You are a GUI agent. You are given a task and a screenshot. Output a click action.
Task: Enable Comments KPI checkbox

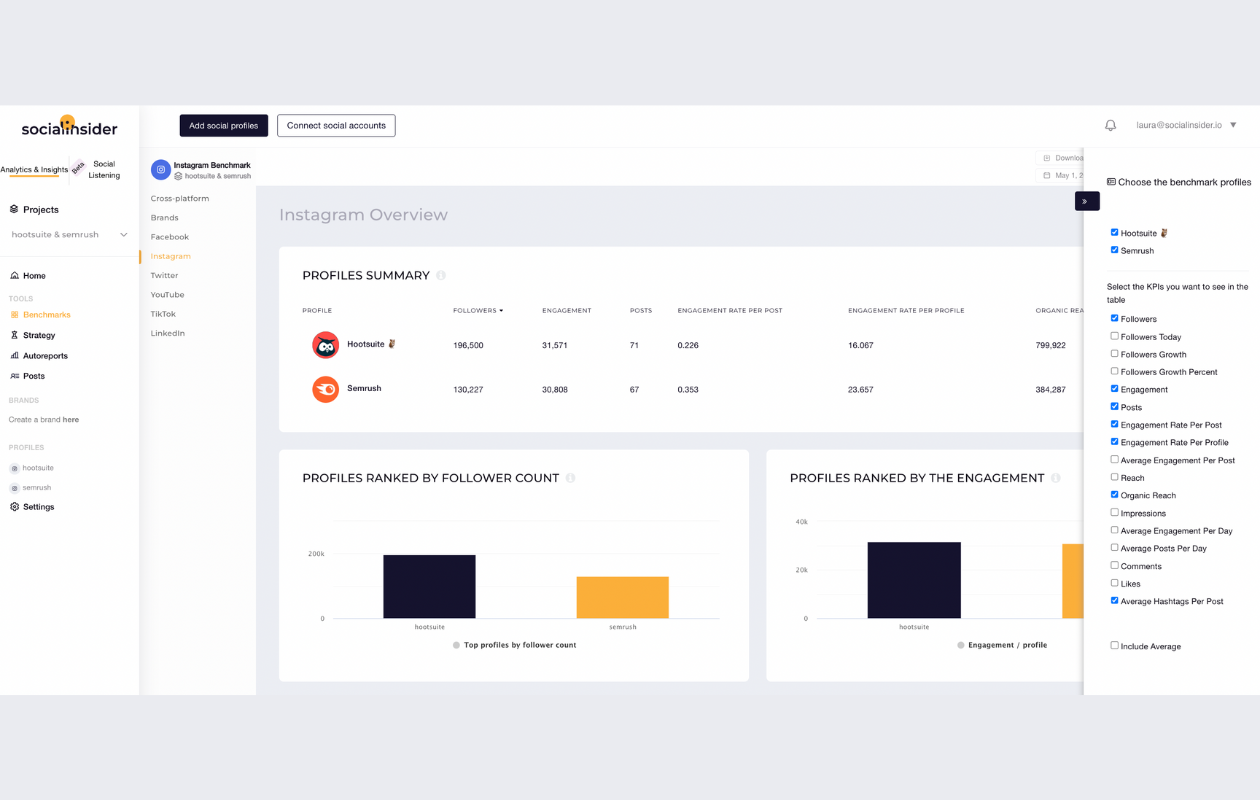(x=1115, y=565)
